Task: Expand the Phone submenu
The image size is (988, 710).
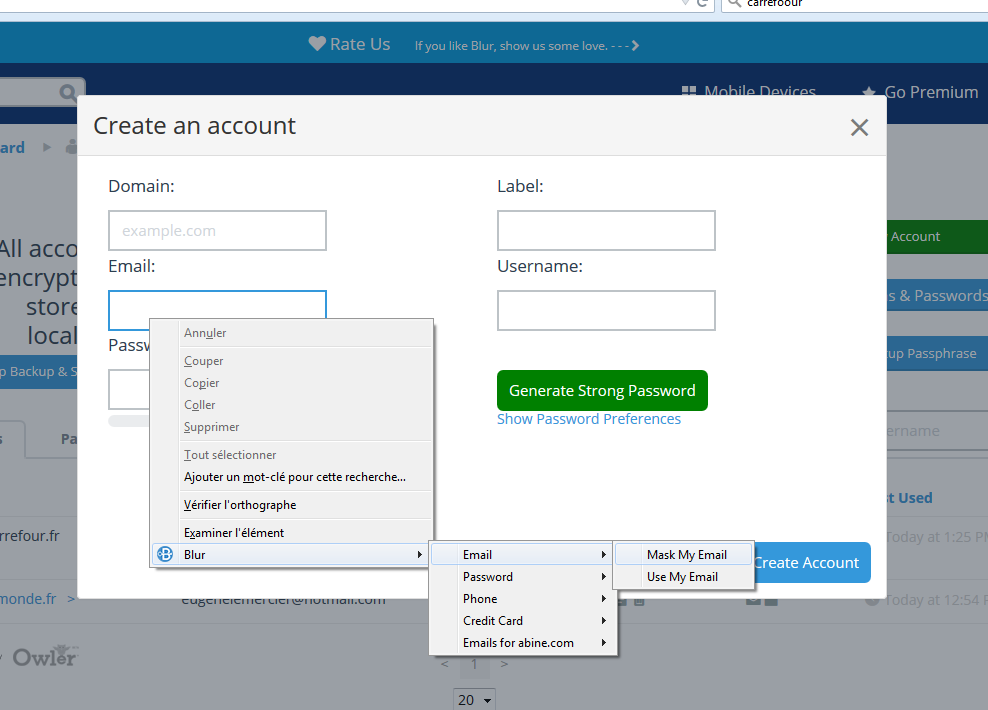Action: tap(522, 598)
